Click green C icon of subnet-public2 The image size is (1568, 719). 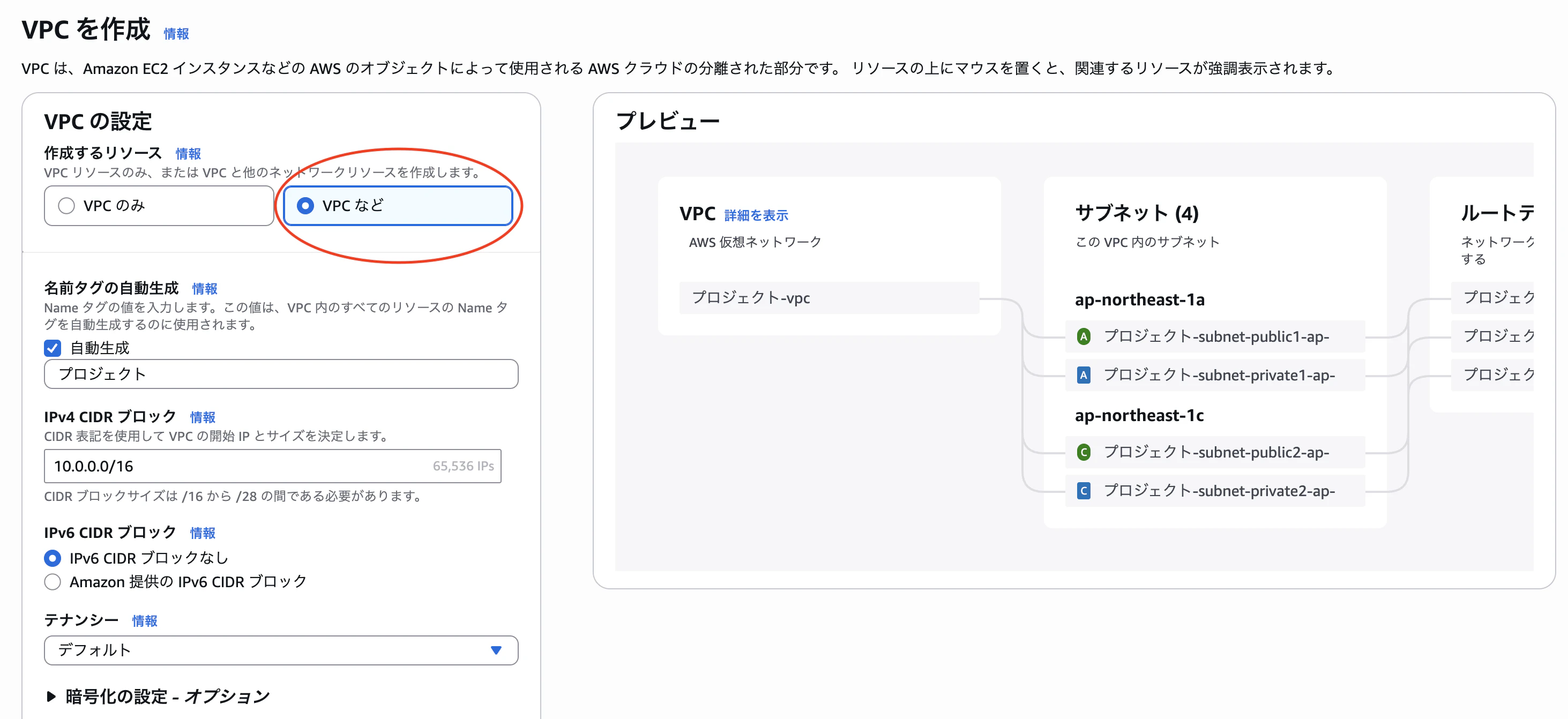tap(1084, 452)
